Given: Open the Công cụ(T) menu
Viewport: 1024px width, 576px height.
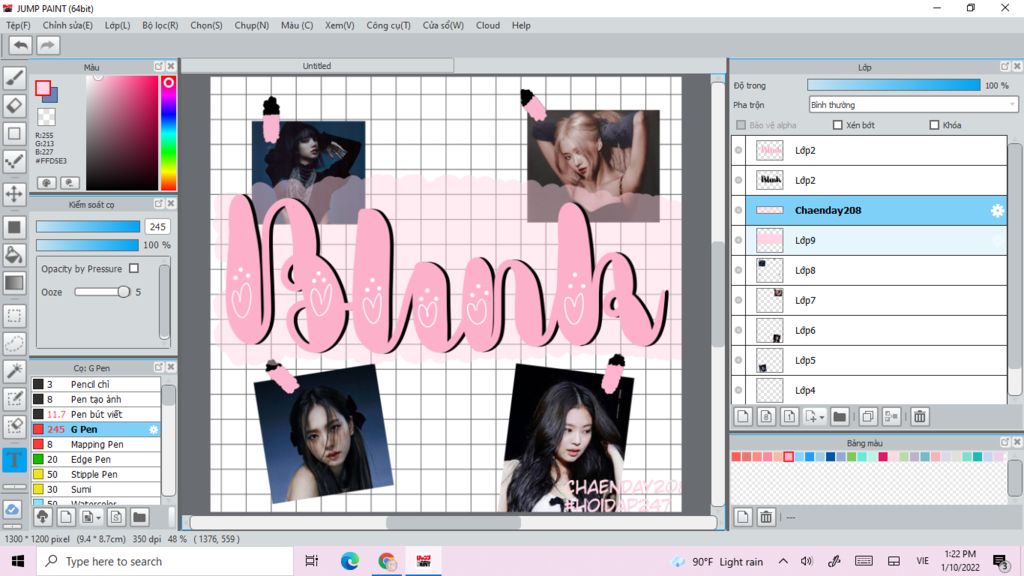Looking at the screenshot, I should tap(389, 25).
